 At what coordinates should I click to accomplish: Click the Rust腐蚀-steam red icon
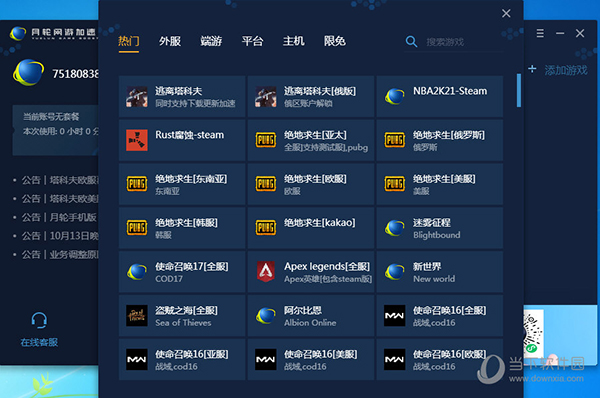pos(137,140)
